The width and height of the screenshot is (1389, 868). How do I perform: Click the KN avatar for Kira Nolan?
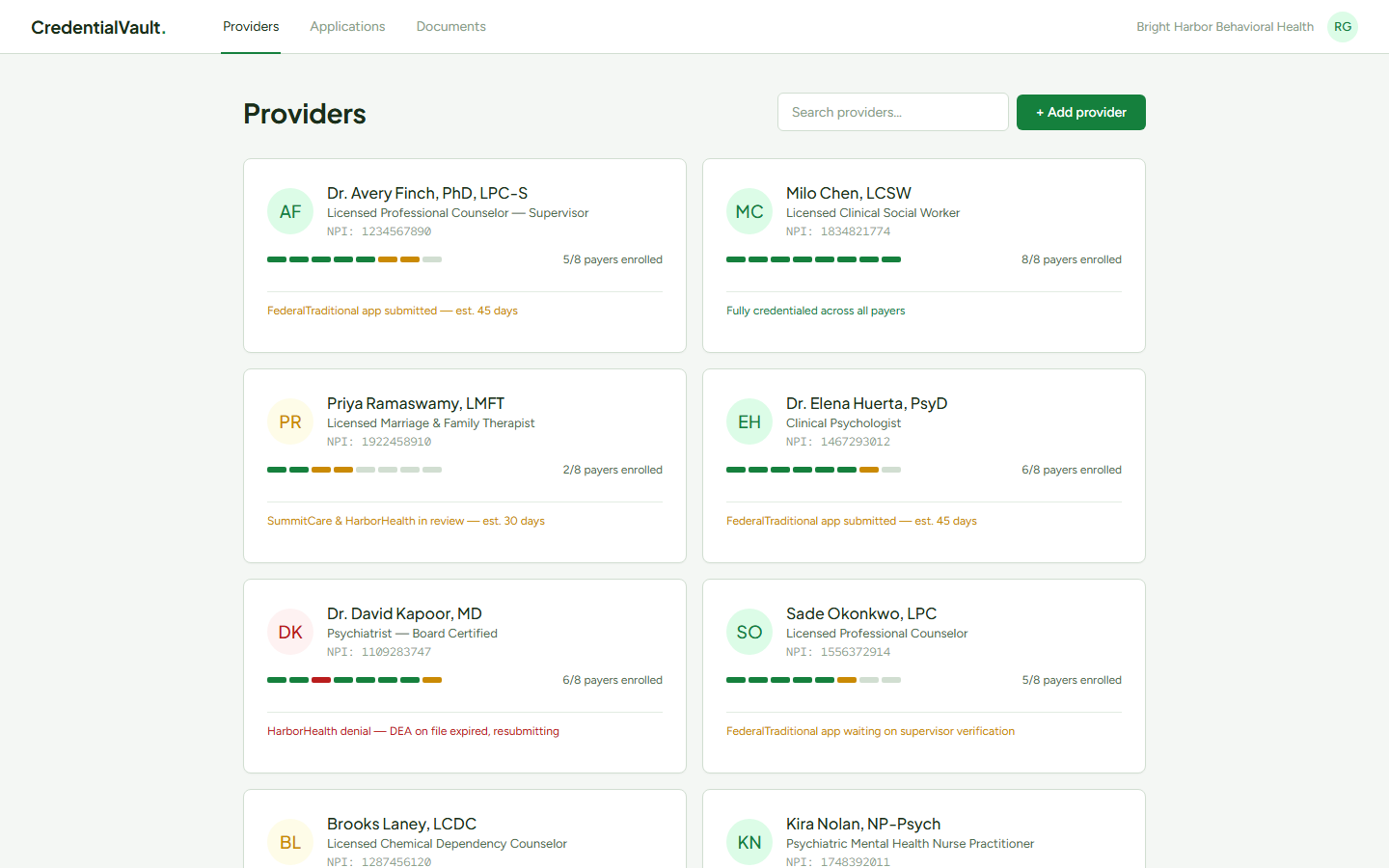[749, 842]
